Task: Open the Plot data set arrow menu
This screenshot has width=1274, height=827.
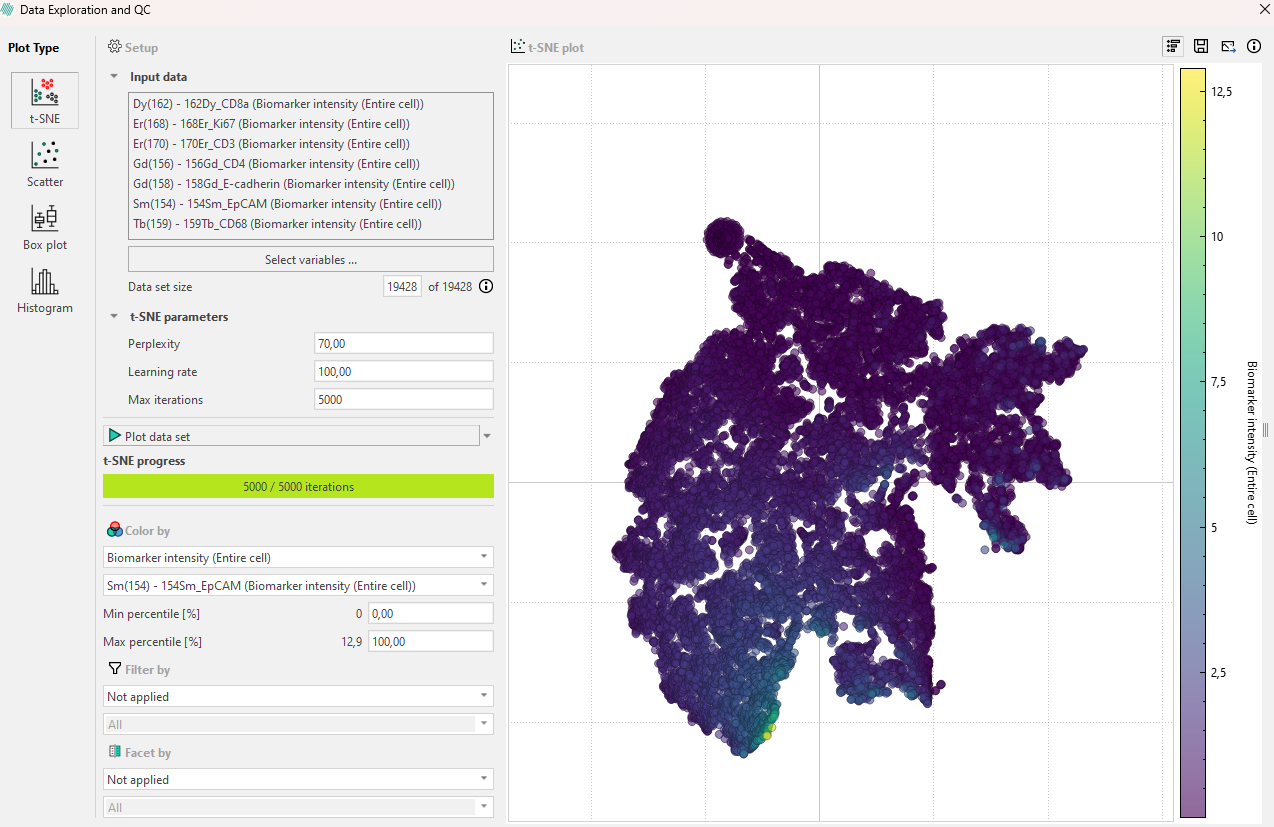Action: click(487, 436)
